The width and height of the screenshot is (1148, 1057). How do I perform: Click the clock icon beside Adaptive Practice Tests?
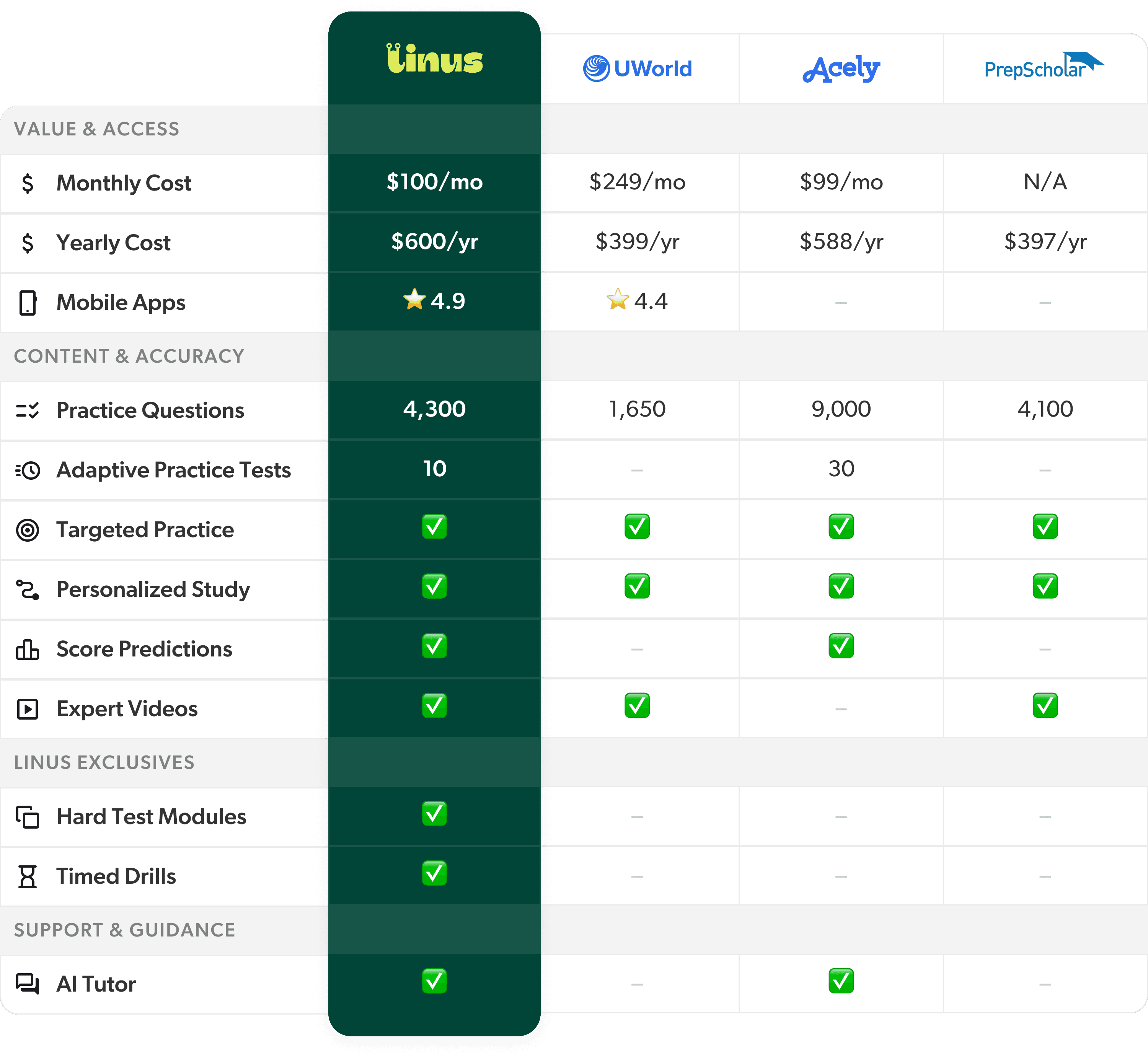point(28,470)
